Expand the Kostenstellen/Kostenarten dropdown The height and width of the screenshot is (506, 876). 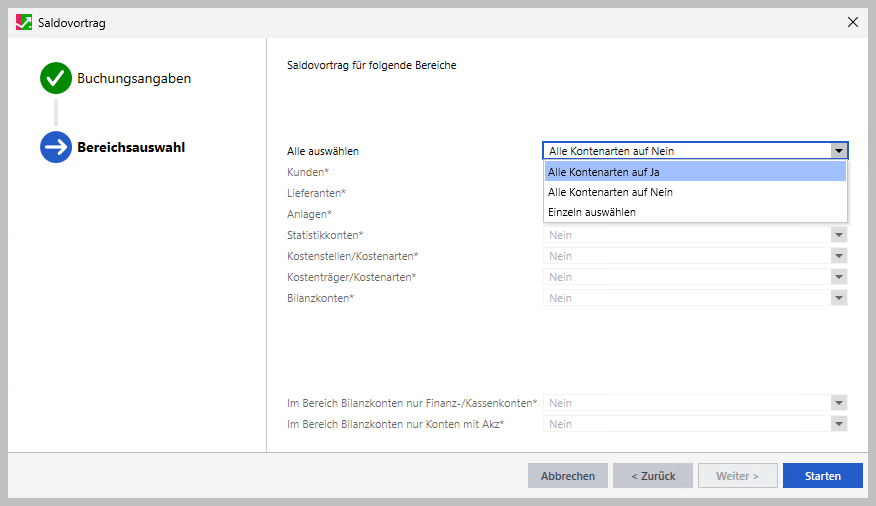839,256
